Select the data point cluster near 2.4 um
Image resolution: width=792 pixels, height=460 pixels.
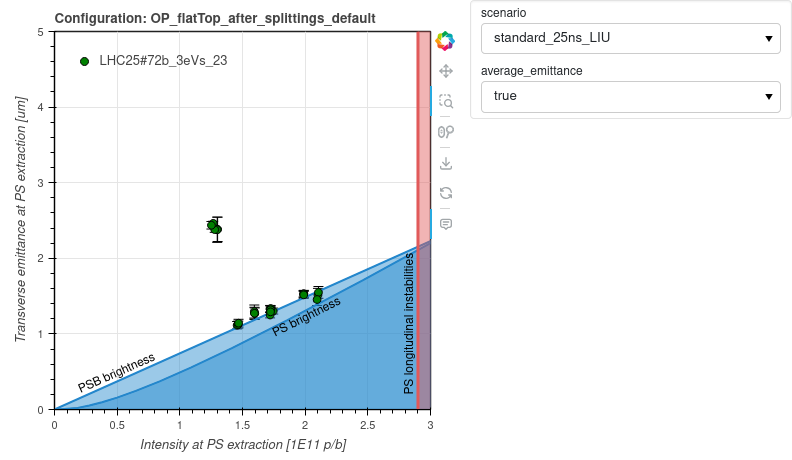pos(214,227)
